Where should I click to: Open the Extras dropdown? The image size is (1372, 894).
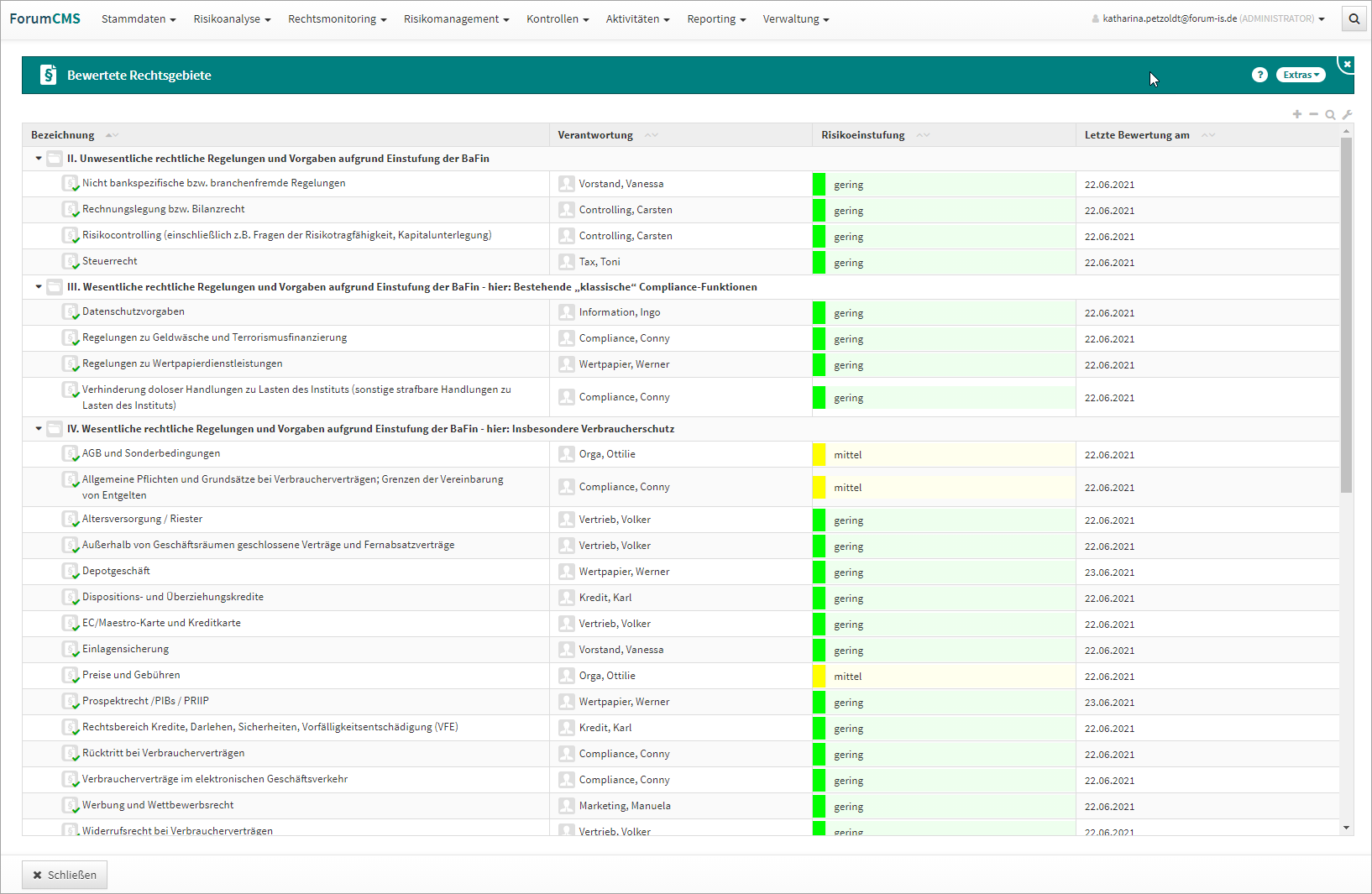click(1300, 75)
